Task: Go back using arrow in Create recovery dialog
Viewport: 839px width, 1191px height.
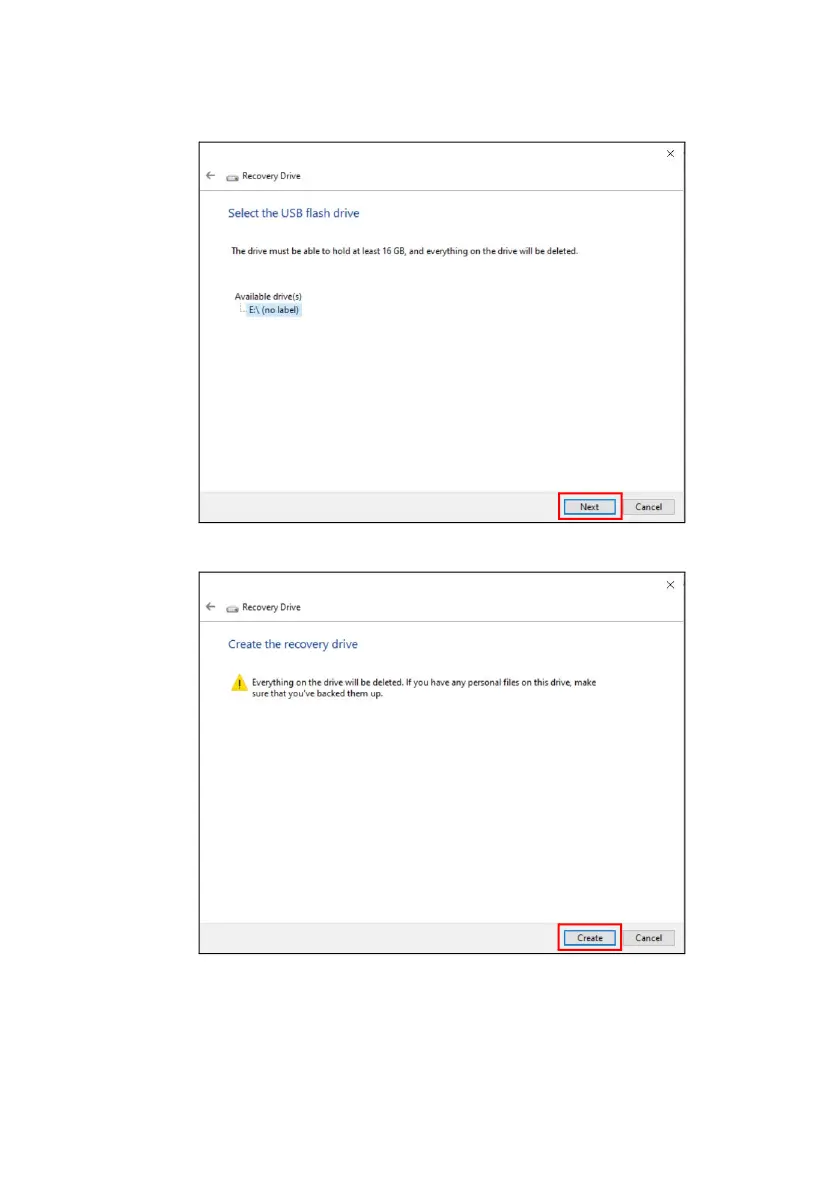Action: pyautogui.click(x=210, y=607)
